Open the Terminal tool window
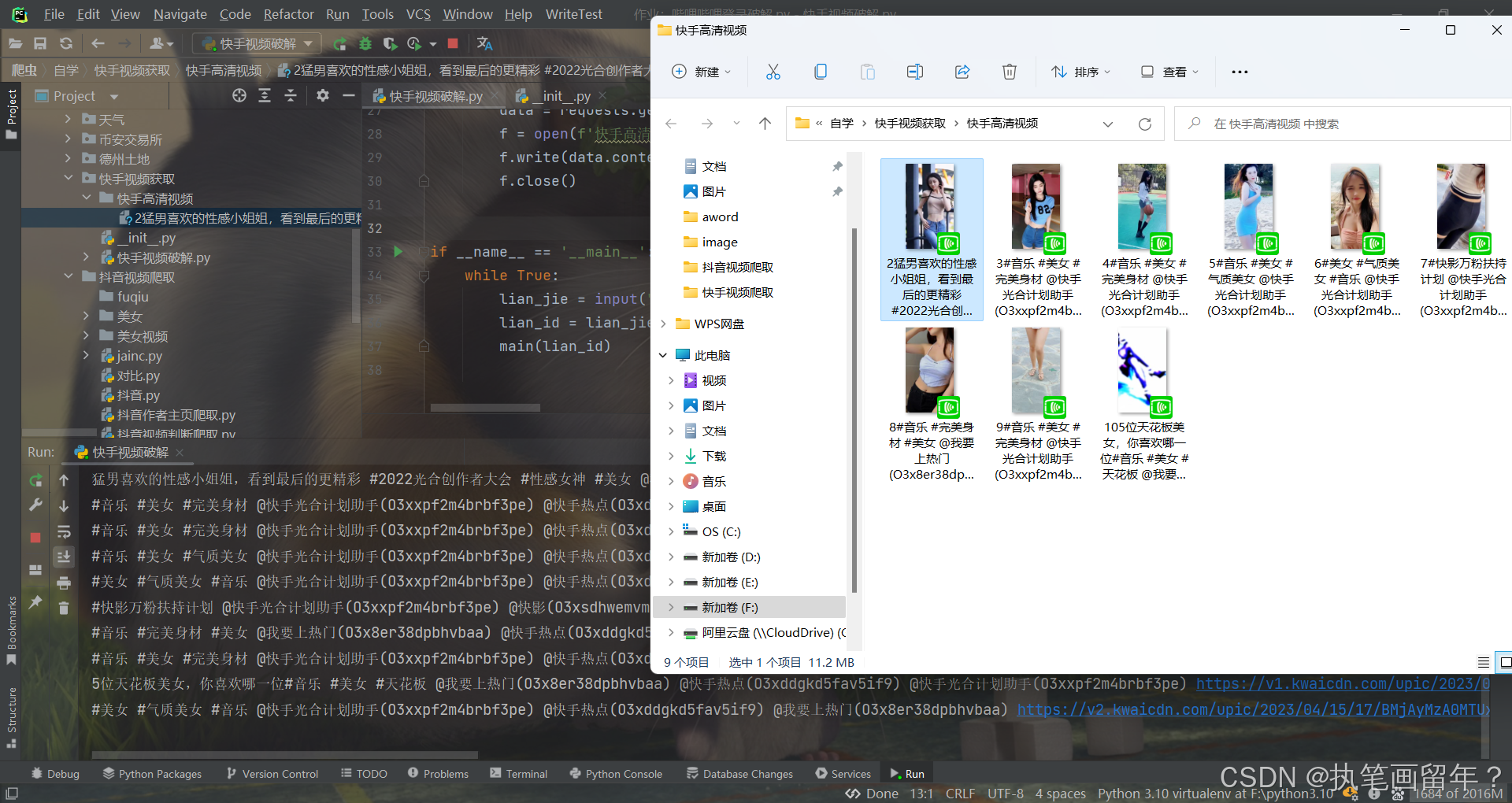Screen dimensions: 1512x803 [x=518, y=774]
